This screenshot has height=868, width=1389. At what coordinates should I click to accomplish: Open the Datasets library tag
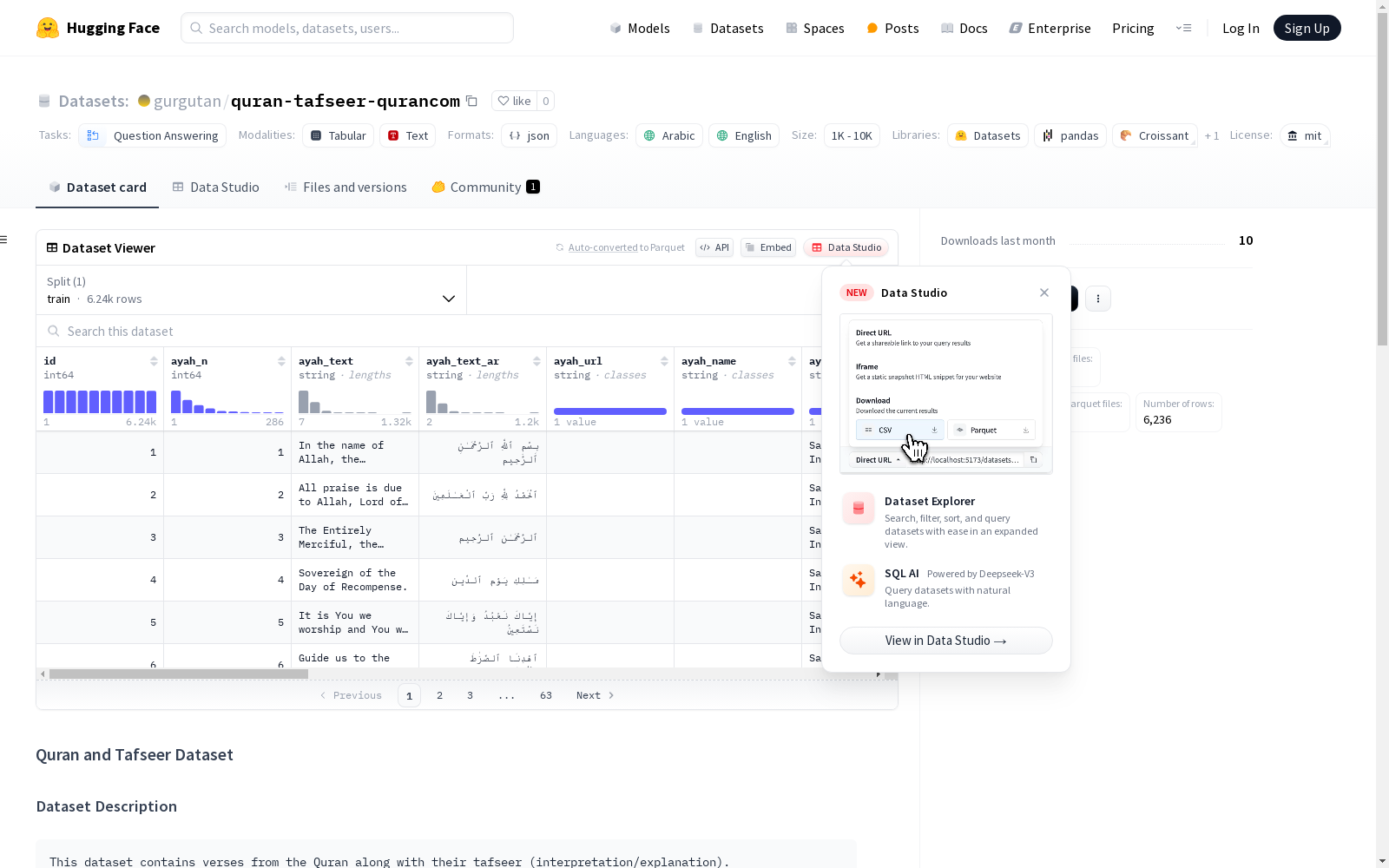click(x=988, y=135)
